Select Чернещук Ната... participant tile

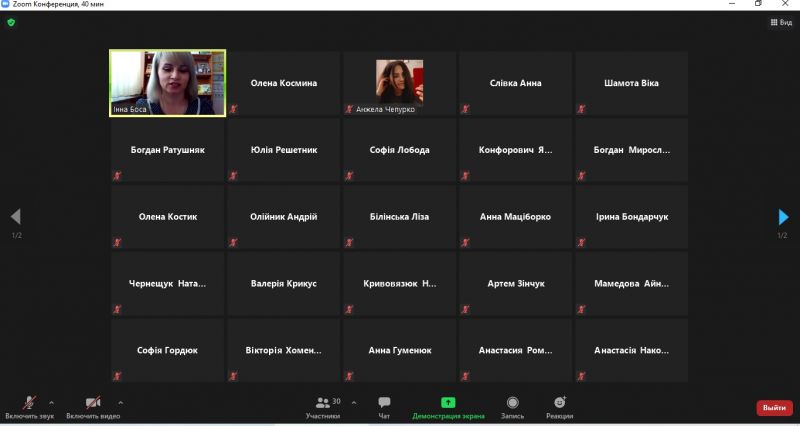167,284
